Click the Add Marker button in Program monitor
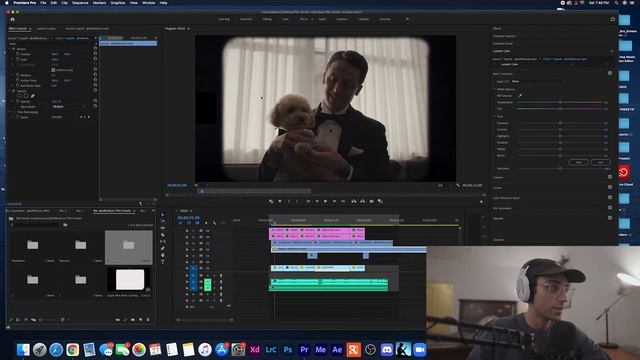Viewport: 640px width, 360px height. coord(280,201)
